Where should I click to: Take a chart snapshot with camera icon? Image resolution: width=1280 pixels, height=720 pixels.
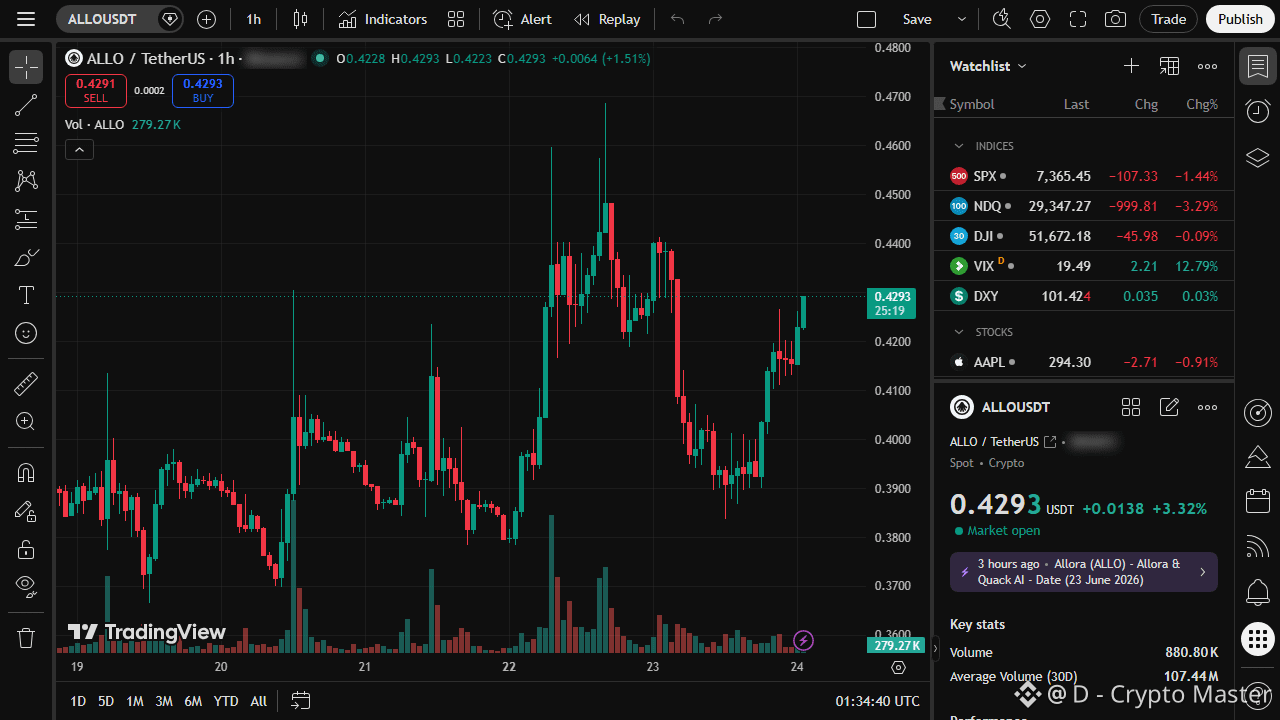click(1115, 19)
